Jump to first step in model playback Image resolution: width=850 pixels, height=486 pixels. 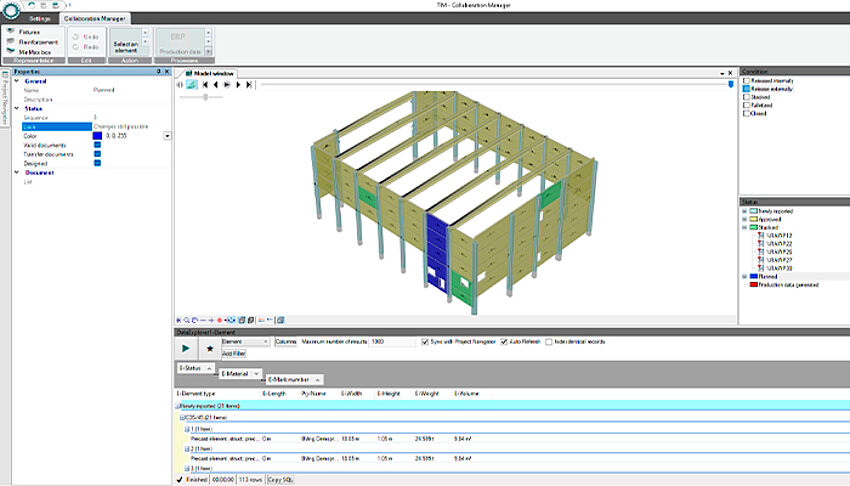click(205, 85)
